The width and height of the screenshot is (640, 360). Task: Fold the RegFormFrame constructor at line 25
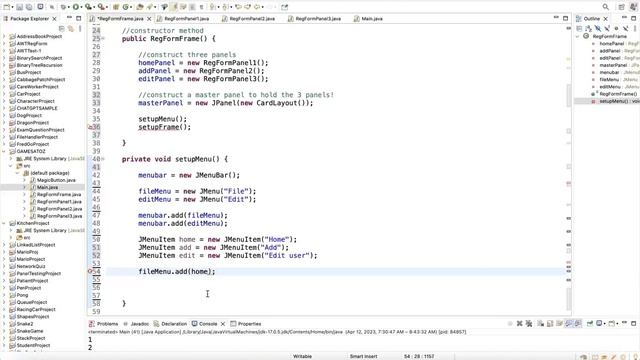coord(103,38)
